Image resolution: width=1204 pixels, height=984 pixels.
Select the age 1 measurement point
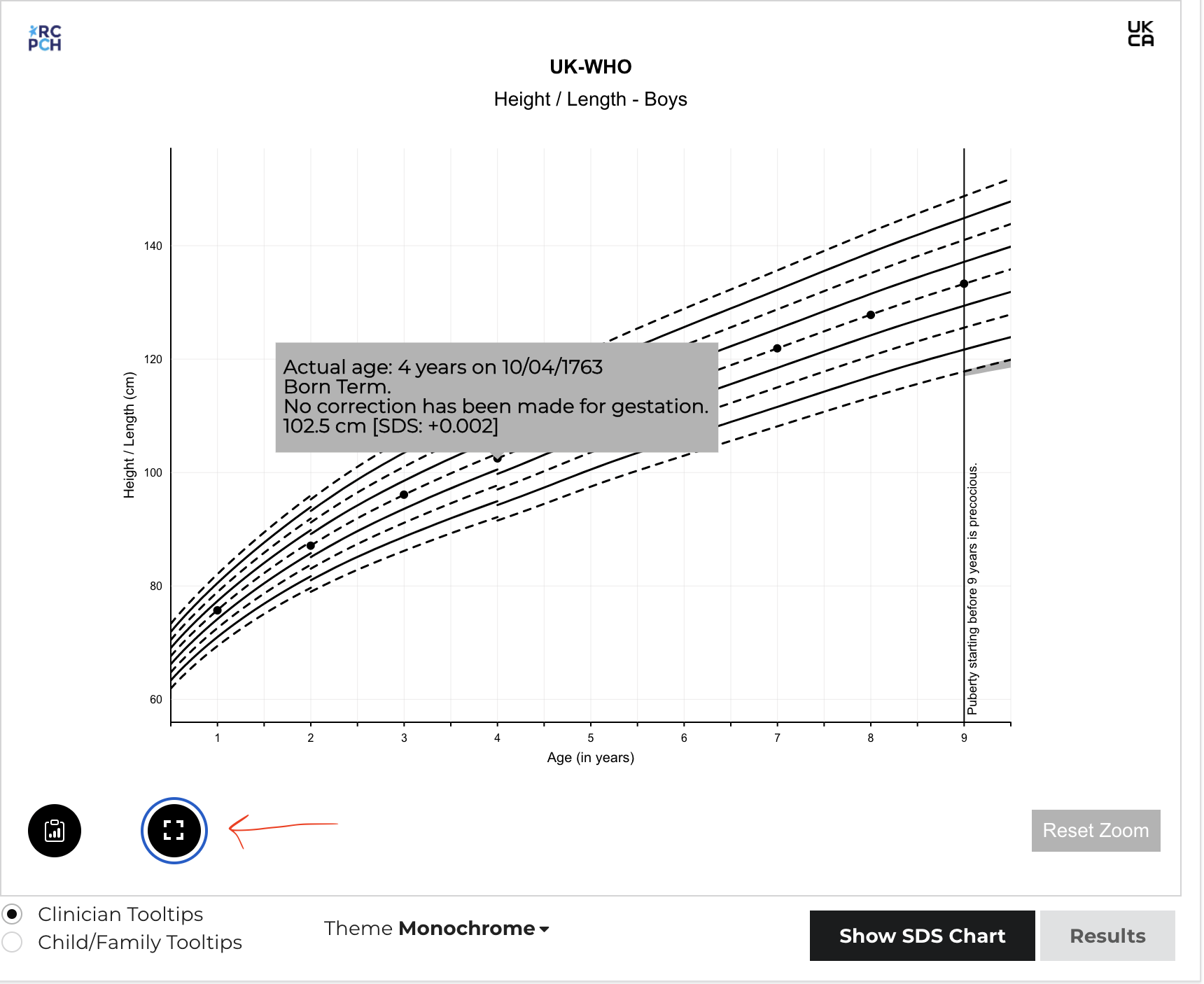(217, 610)
